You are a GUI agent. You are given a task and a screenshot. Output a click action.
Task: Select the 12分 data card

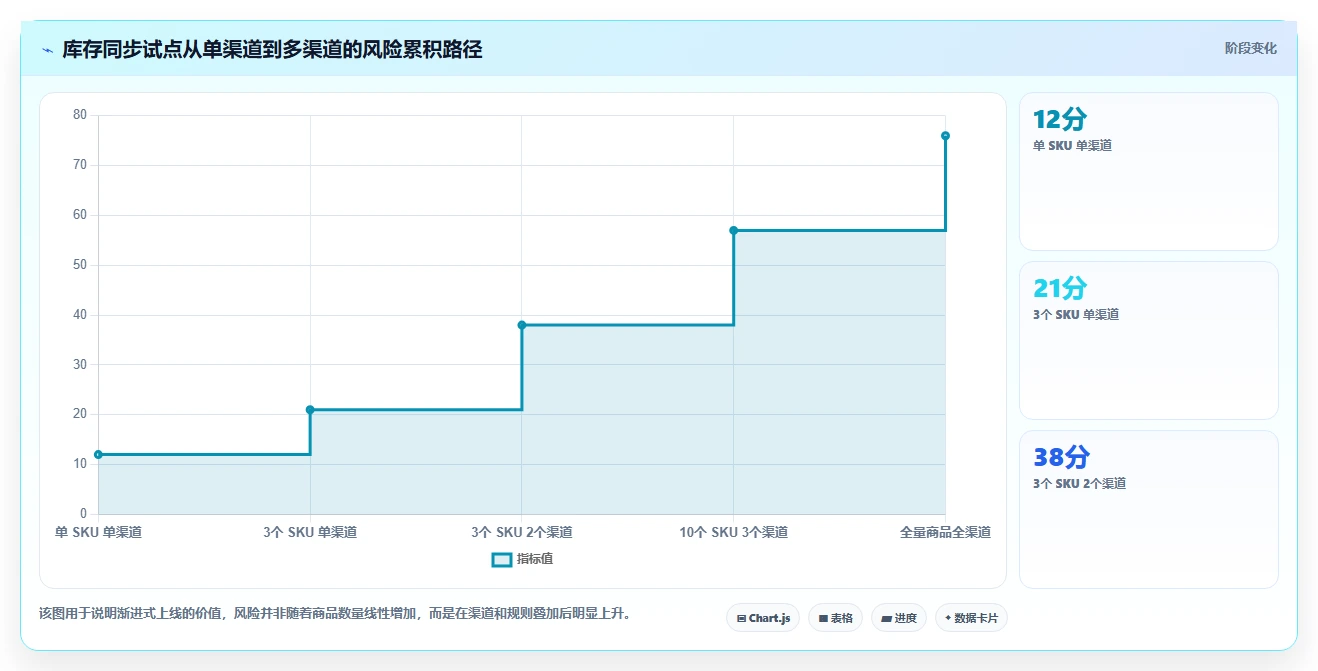(1148, 171)
